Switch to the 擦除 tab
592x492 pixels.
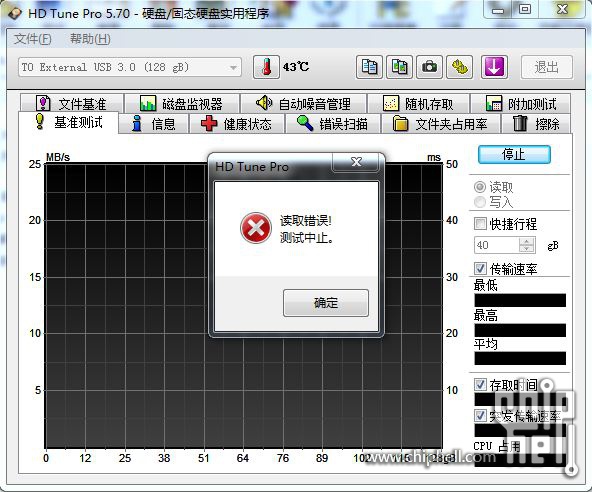(x=536, y=123)
